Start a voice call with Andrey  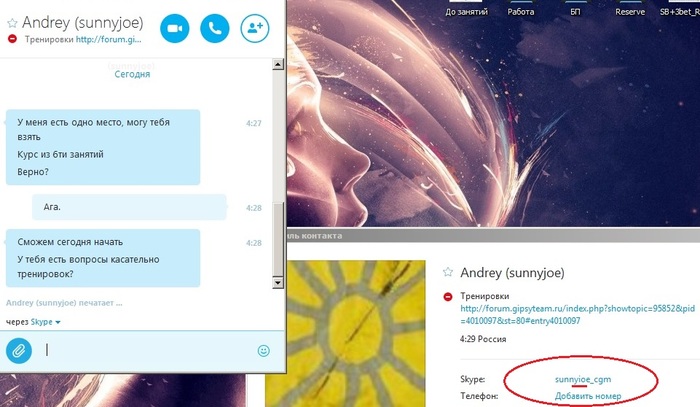pyautogui.click(x=215, y=29)
